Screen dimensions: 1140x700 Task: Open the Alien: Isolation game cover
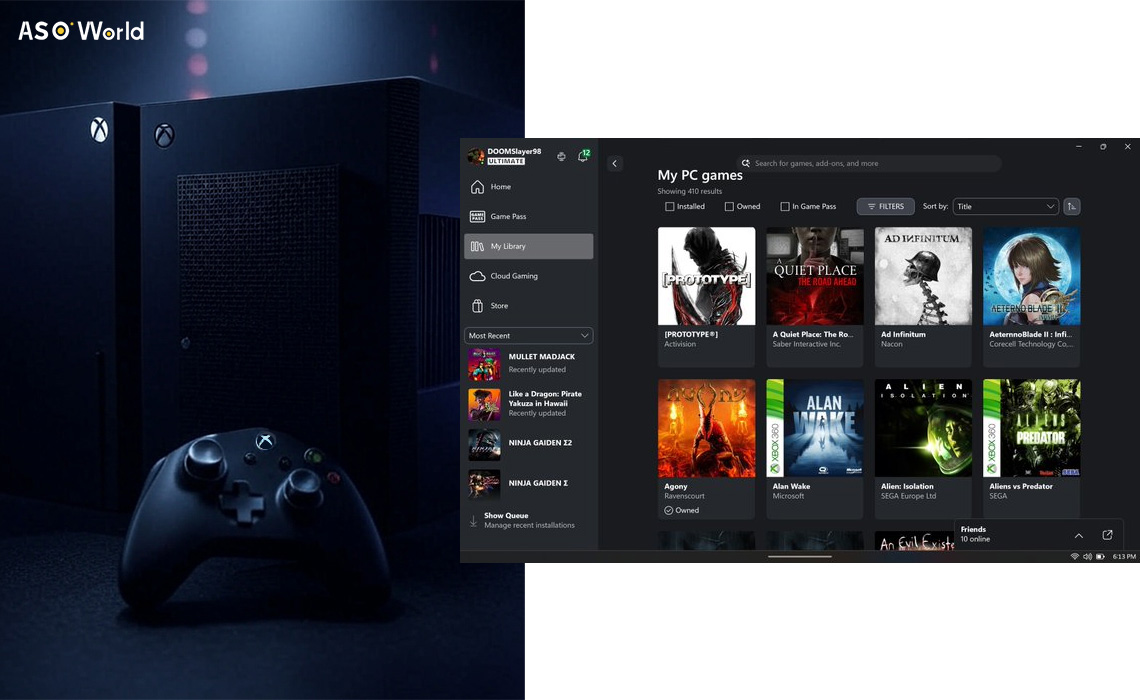click(923, 428)
